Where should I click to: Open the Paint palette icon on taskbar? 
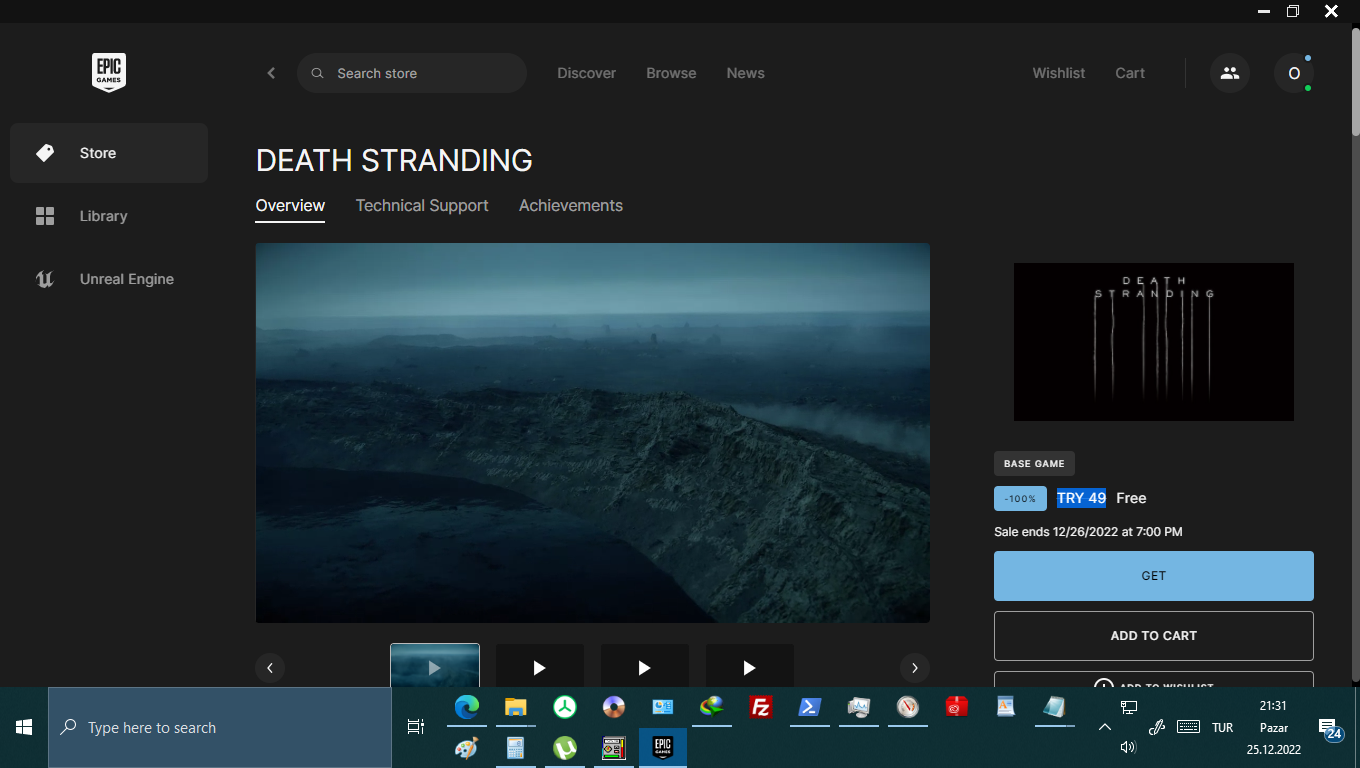(467, 748)
